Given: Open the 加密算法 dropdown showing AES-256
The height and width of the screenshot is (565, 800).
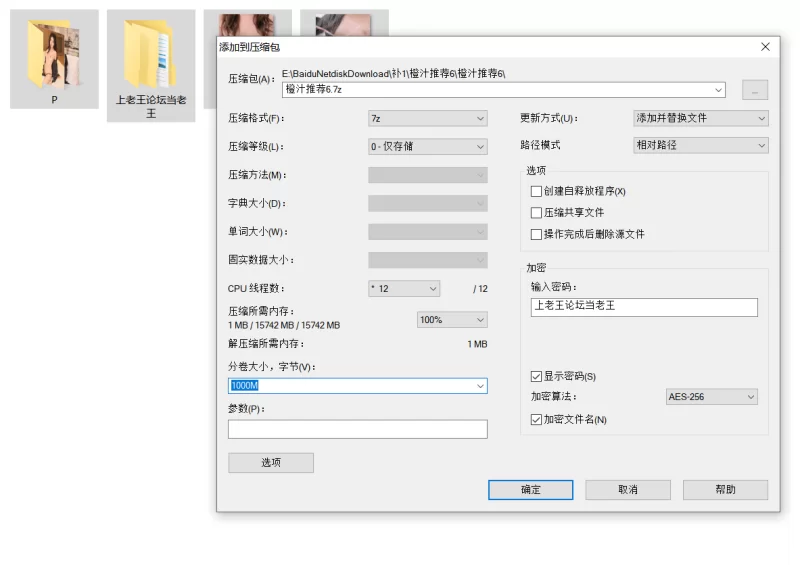Looking at the screenshot, I should click(x=711, y=397).
